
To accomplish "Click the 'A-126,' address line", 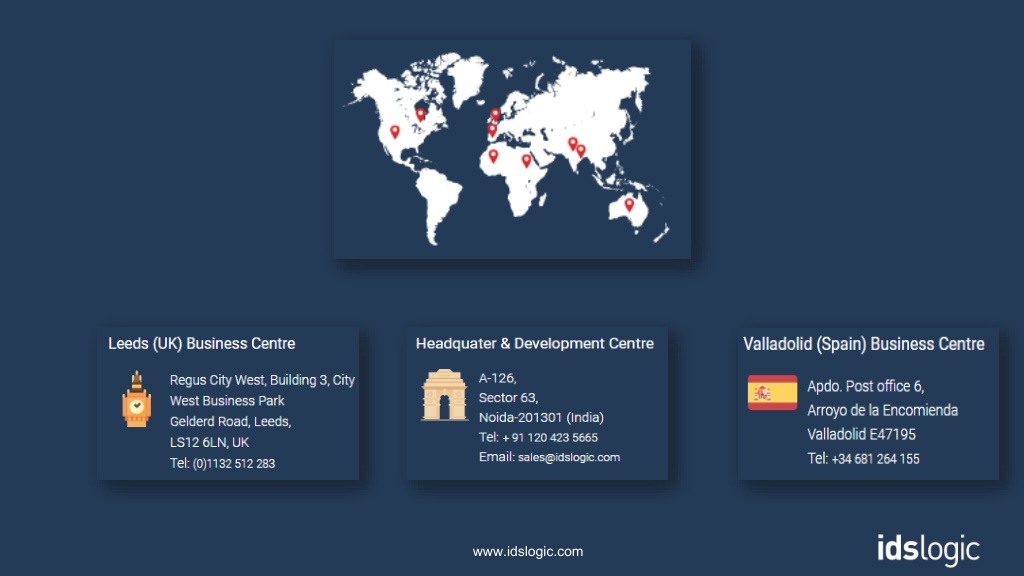I will point(498,378).
